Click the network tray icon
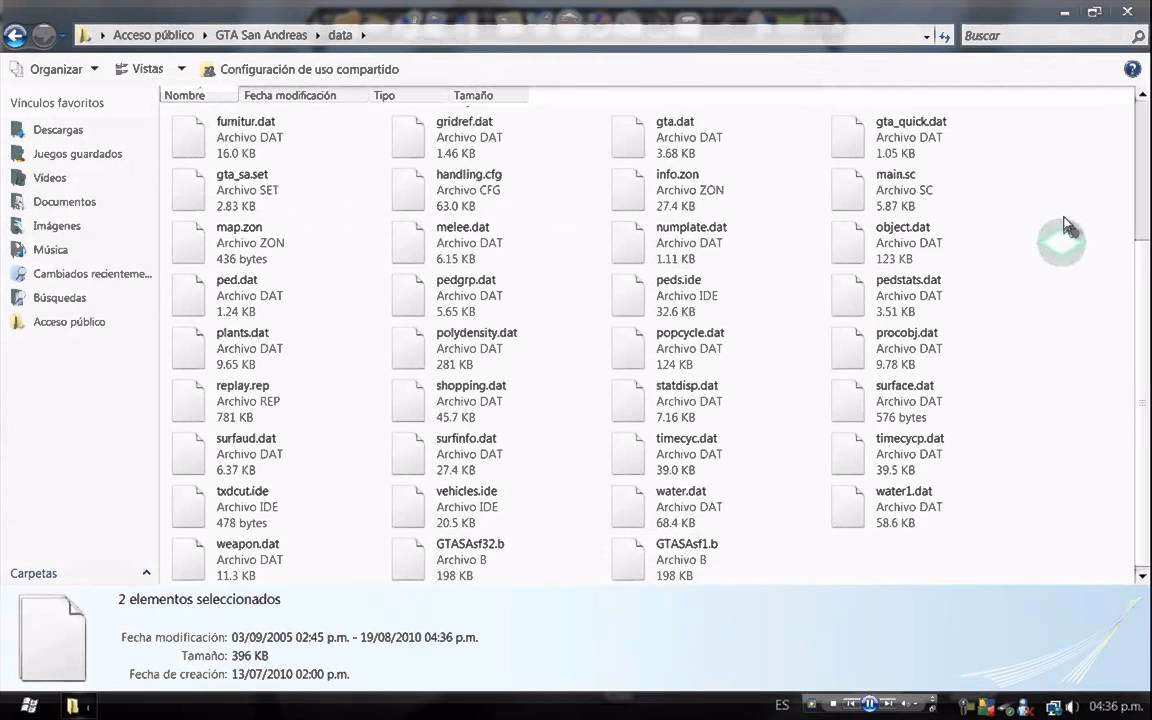 coord(1054,708)
